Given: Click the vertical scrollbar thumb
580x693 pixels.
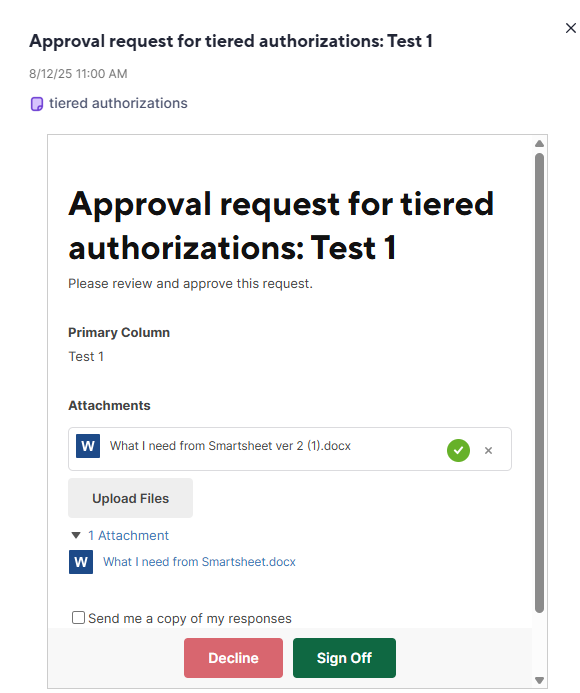Looking at the screenshot, I should click(x=539, y=383).
